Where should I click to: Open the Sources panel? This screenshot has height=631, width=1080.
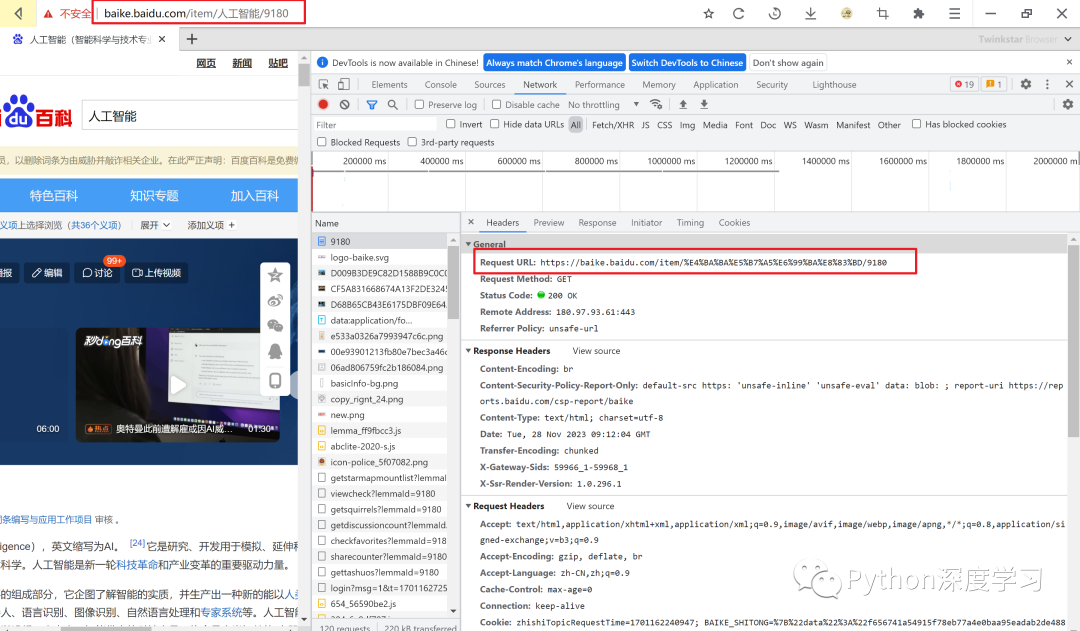point(490,84)
